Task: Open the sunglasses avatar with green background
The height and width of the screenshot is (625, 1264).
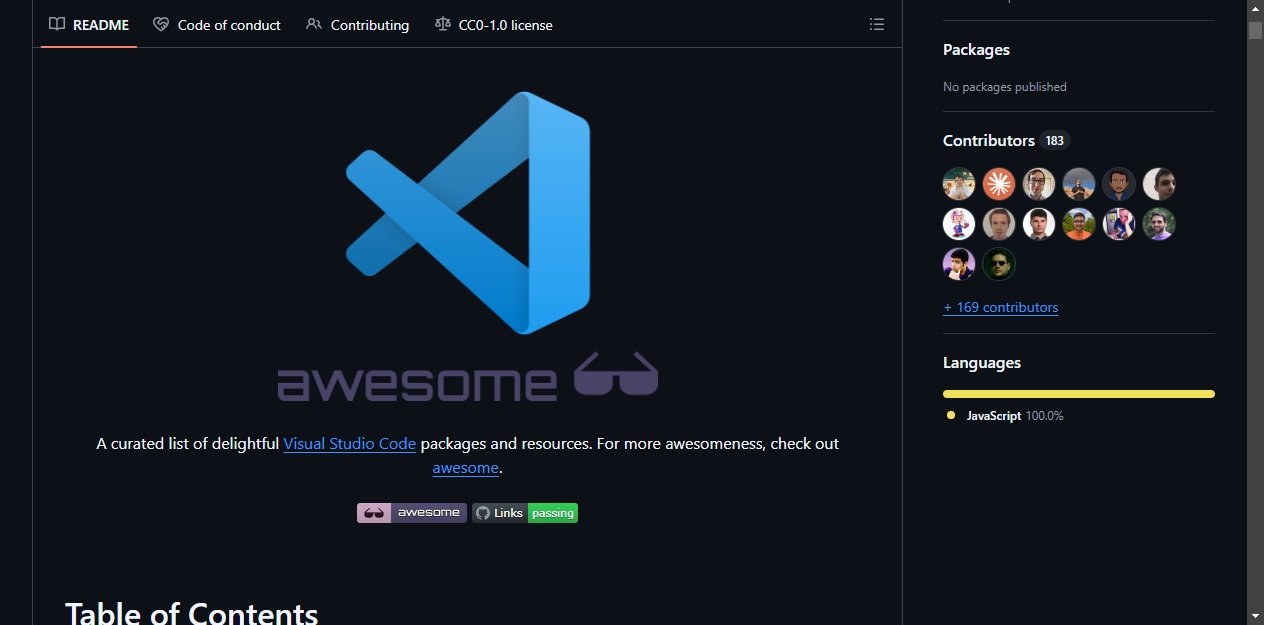Action: 999,264
